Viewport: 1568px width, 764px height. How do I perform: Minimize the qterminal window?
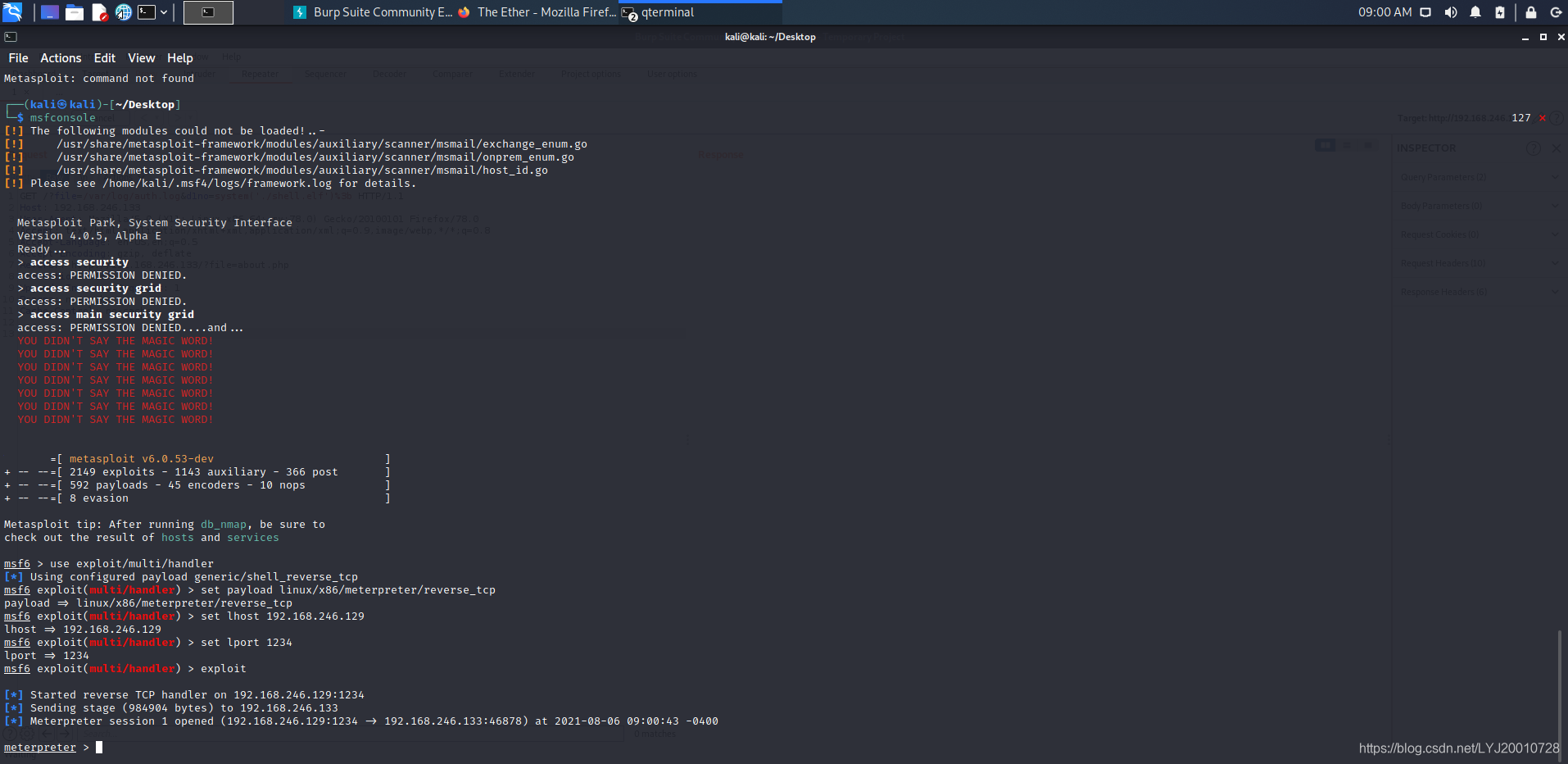point(1525,37)
